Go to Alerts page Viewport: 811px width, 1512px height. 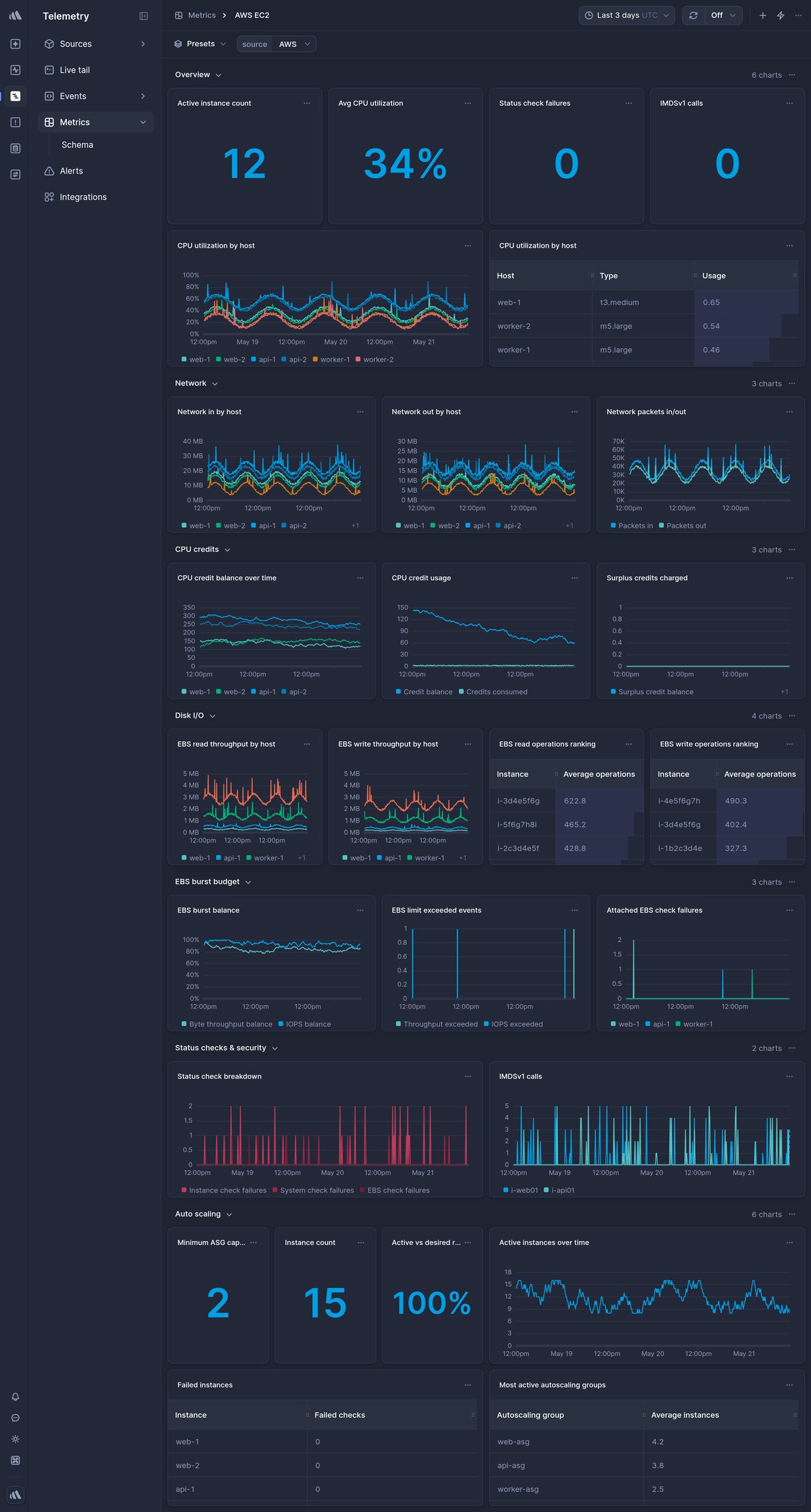click(x=95, y=171)
